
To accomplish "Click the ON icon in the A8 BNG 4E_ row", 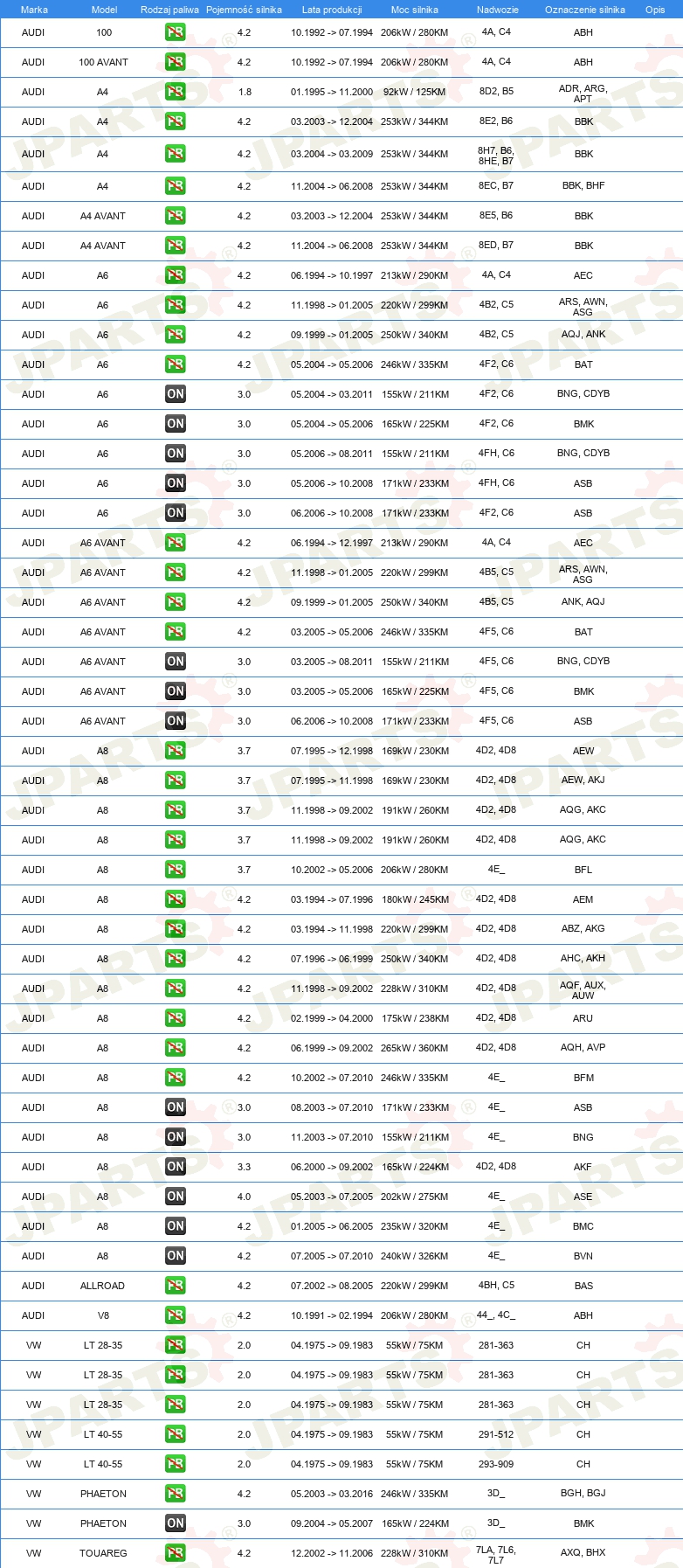I will pos(176,1137).
